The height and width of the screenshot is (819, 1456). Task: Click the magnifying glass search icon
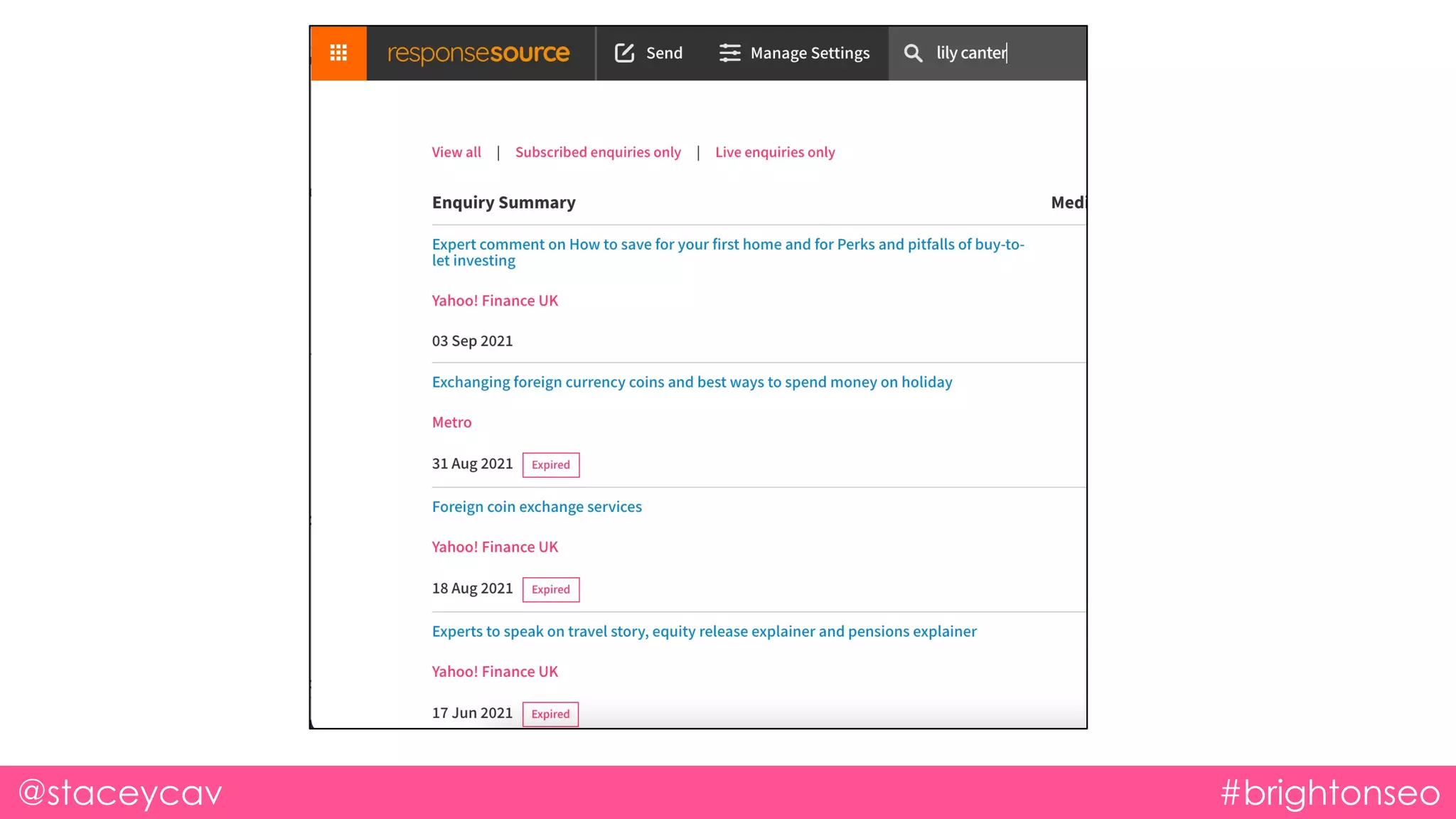[x=913, y=53]
